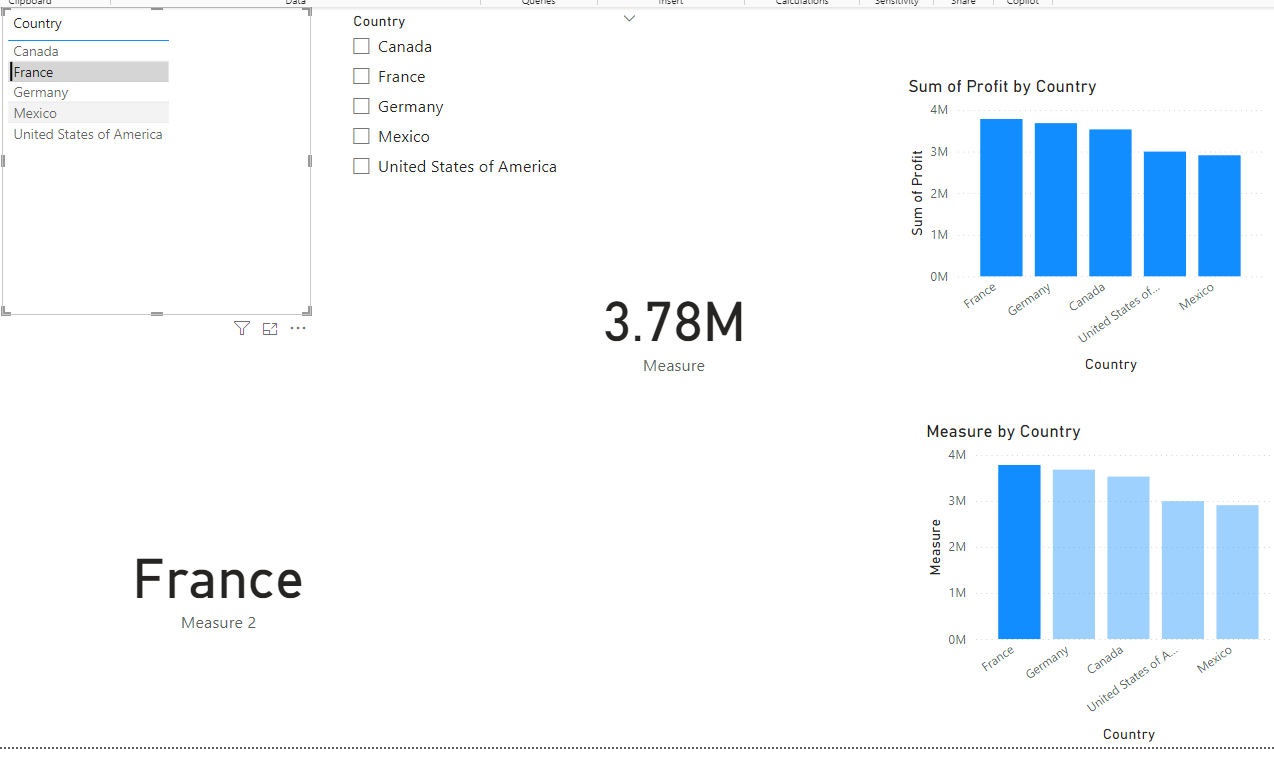Click Germany bar in Measure by Country chart

pyautogui.click(x=1074, y=554)
